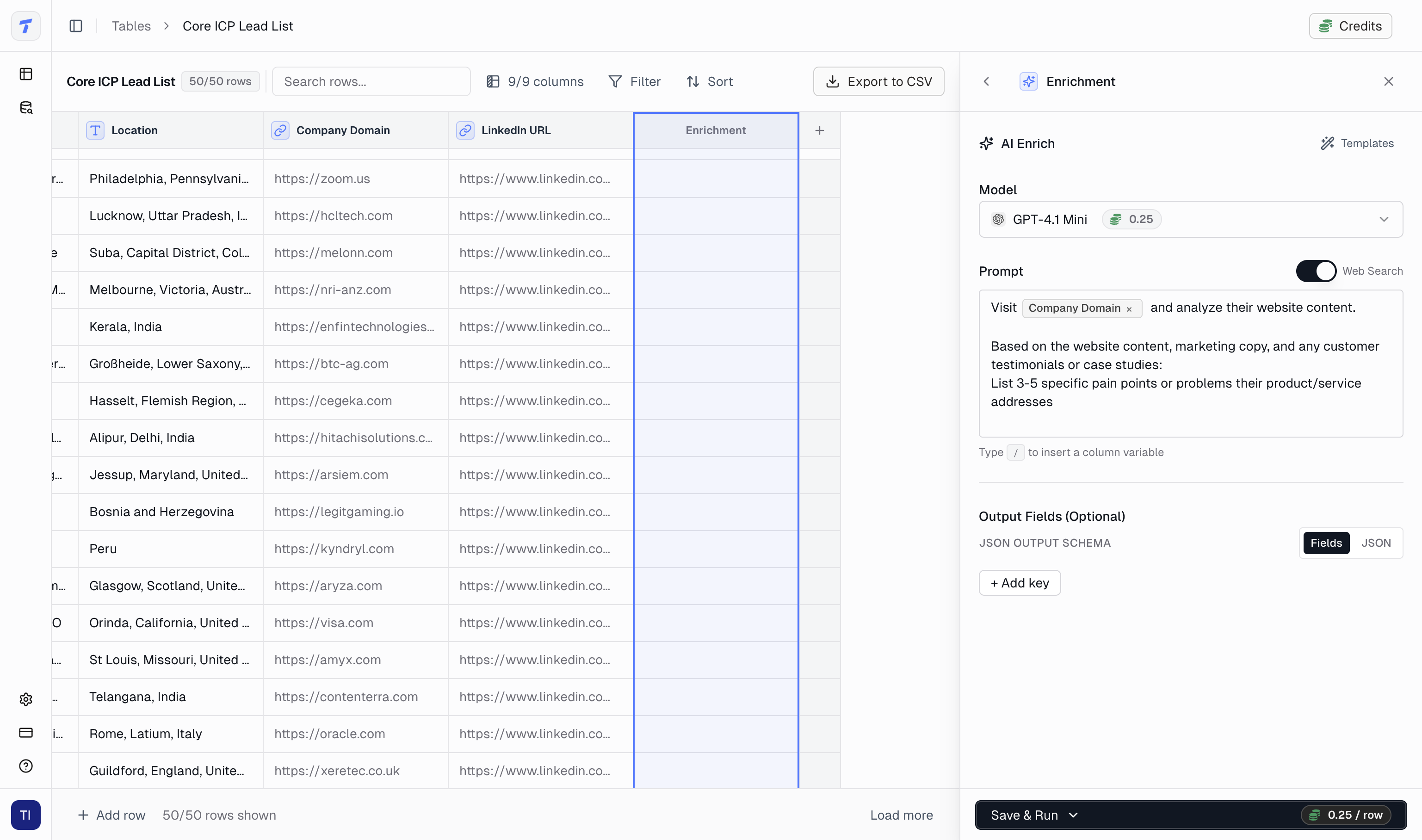The height and width of the screenshot is (840, 1422).
Task: Open Templates with the magic wand icon
Action: [x=1357, y=143]
